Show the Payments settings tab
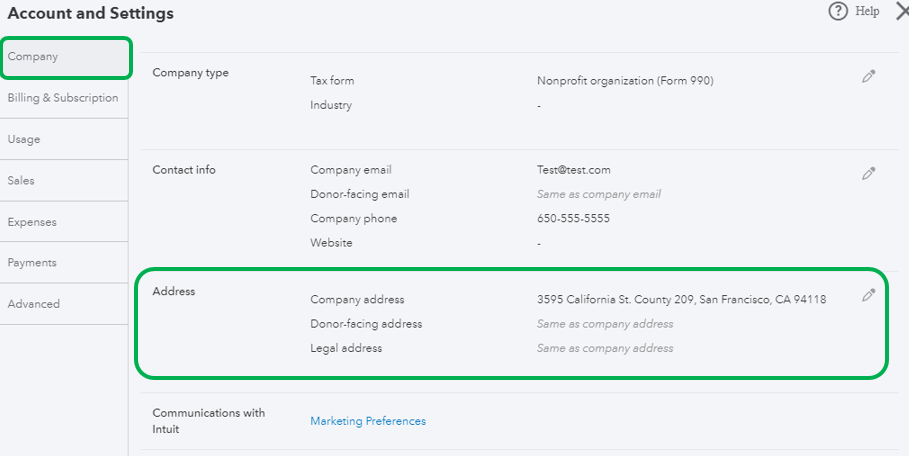The height and width of the screenshot is (456, 909). point(32,263)
